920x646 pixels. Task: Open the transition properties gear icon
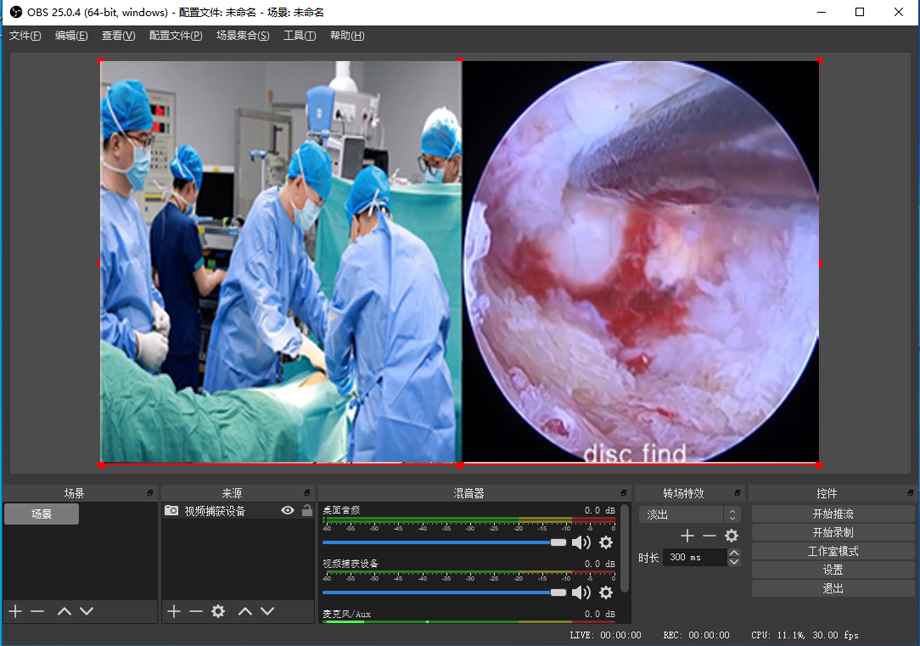[731, 536]
